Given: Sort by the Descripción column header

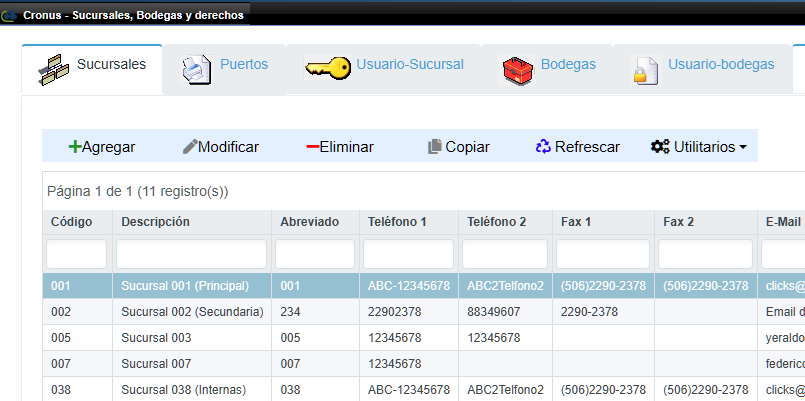Looking at the screenshot, I should (155, 222).
